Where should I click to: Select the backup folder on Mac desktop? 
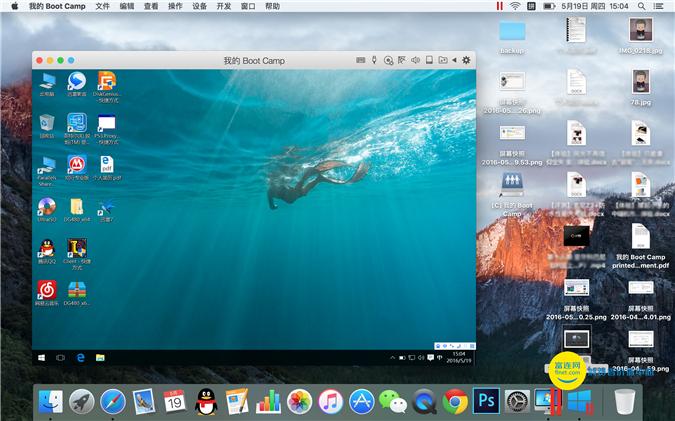512,35
